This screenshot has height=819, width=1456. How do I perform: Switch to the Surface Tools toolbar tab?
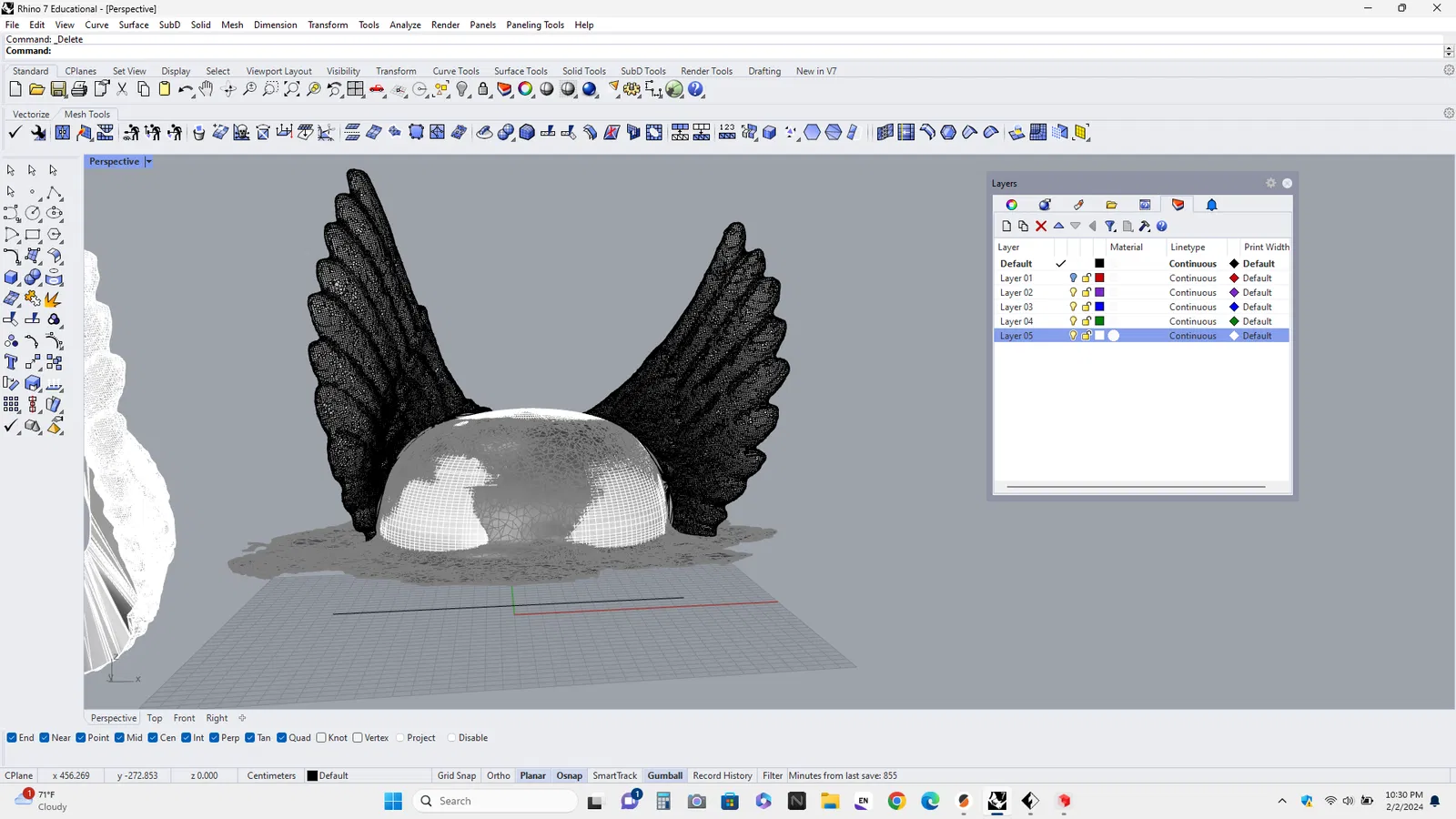521,71
